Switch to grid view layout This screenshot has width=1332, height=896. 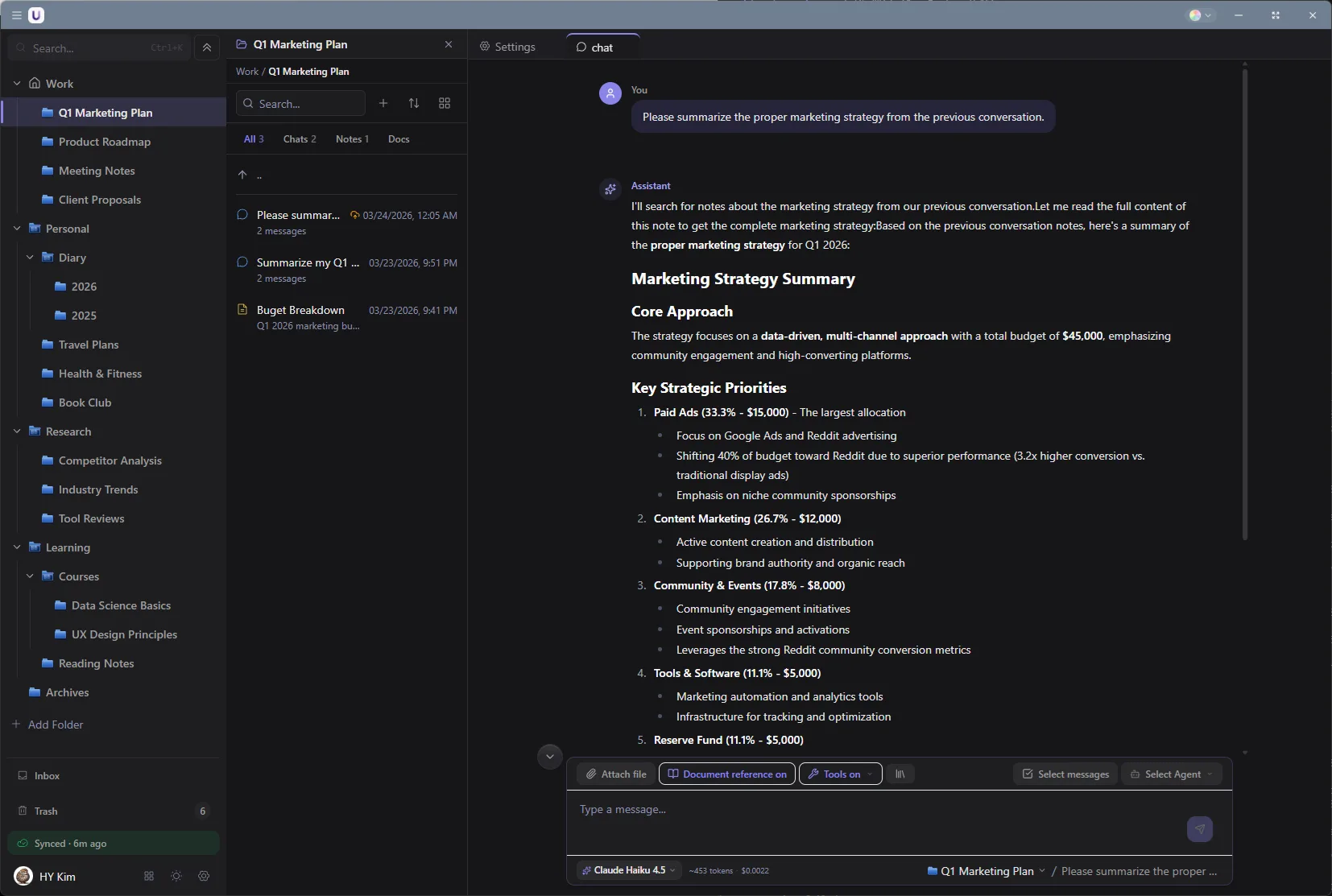pyautogui.click(x=445, y=103)
